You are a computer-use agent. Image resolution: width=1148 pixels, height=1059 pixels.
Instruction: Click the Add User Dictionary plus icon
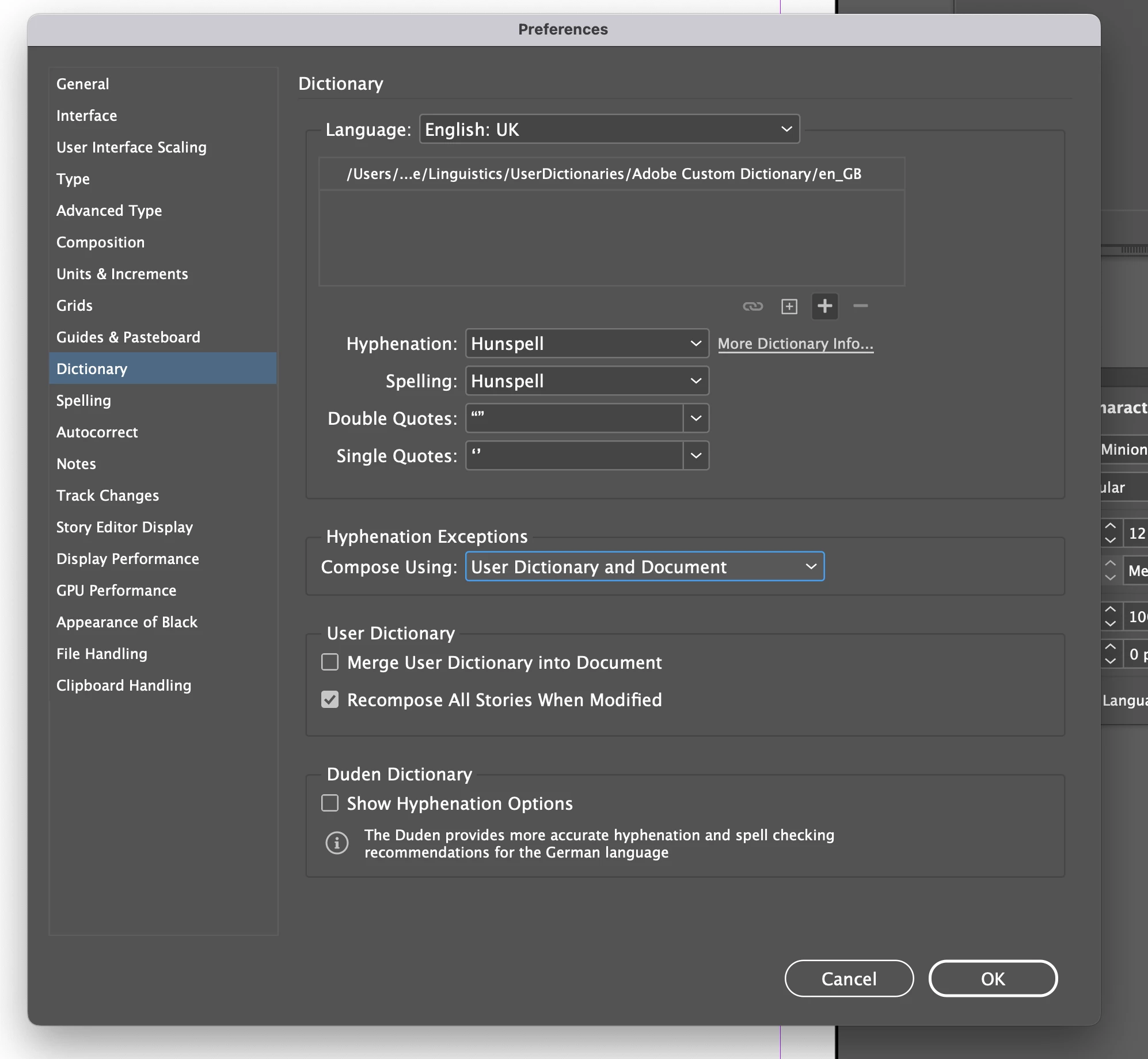coord(824,306)
